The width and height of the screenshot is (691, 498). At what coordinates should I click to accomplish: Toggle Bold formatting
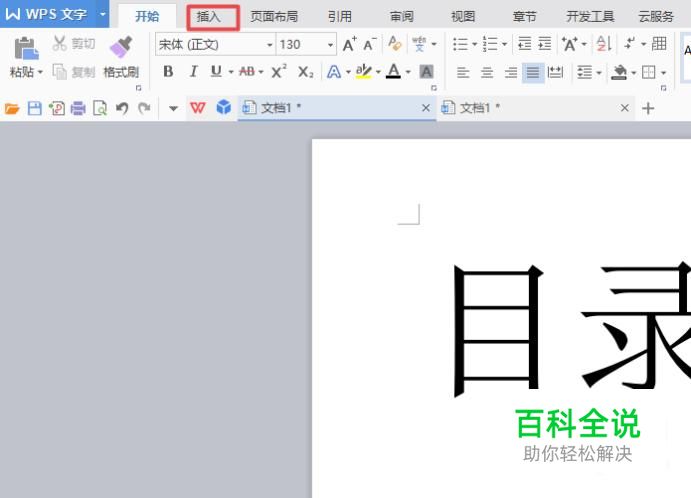pyautogui.click(x=168, y=71)
